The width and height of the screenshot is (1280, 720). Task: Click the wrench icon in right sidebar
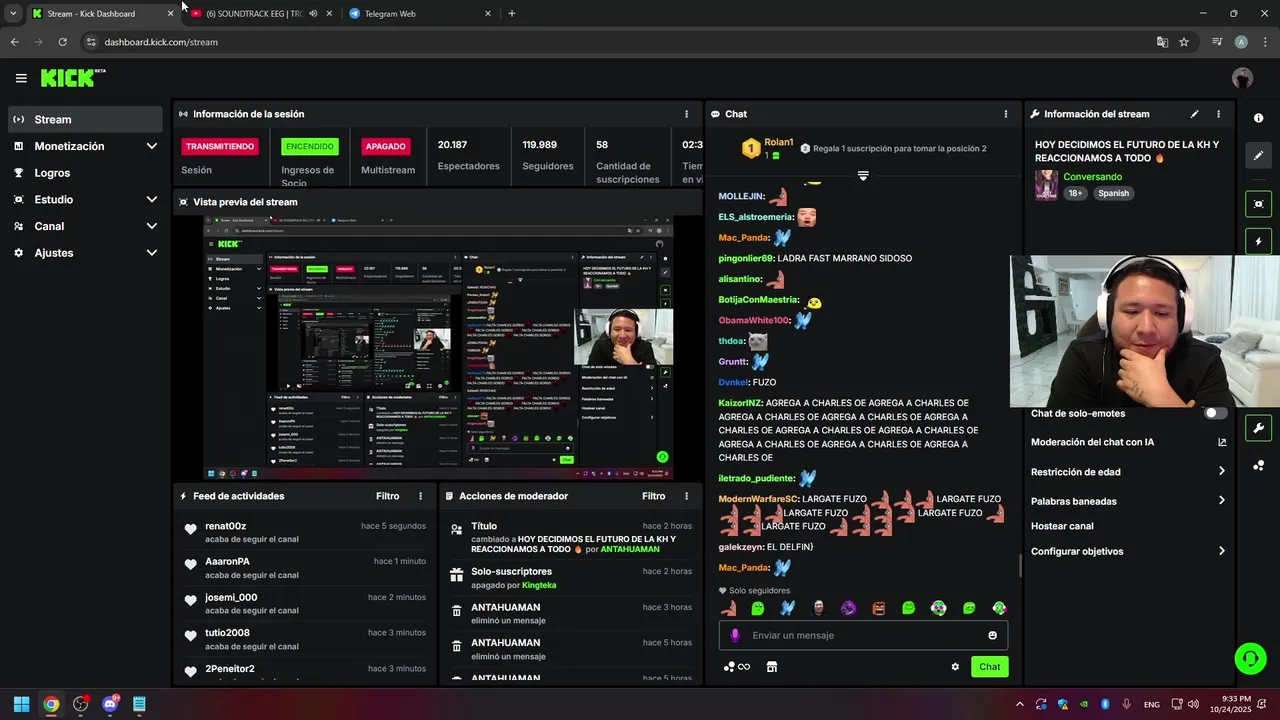point(1258,428)
